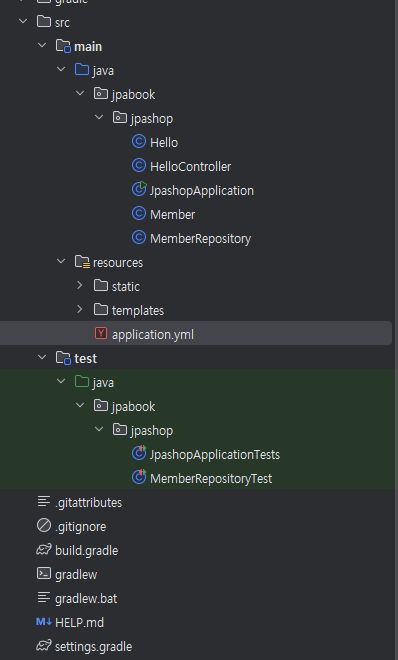The width and height of the screenshot is (398, 660).
Task: Open the MemberRepository class file
Action: tap(201, 239)
